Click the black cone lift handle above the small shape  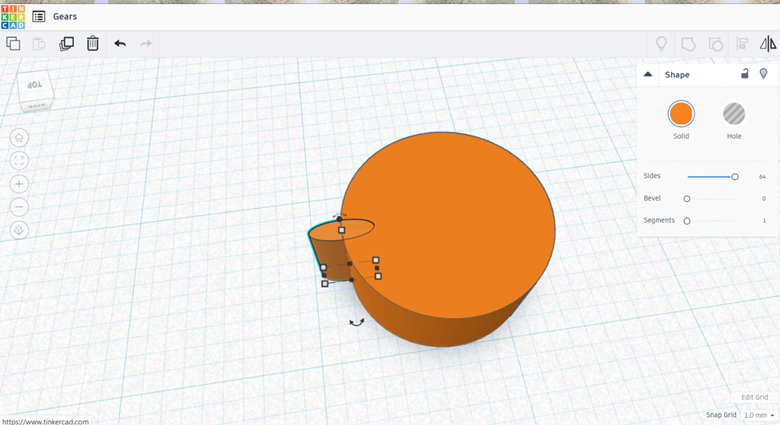339,218
